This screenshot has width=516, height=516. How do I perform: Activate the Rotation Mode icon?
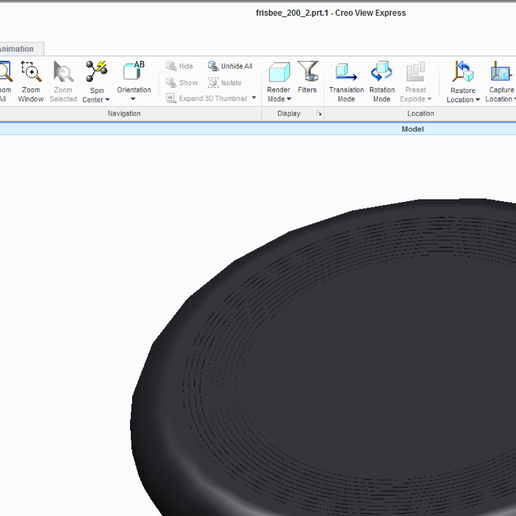[x=382, y=71]
